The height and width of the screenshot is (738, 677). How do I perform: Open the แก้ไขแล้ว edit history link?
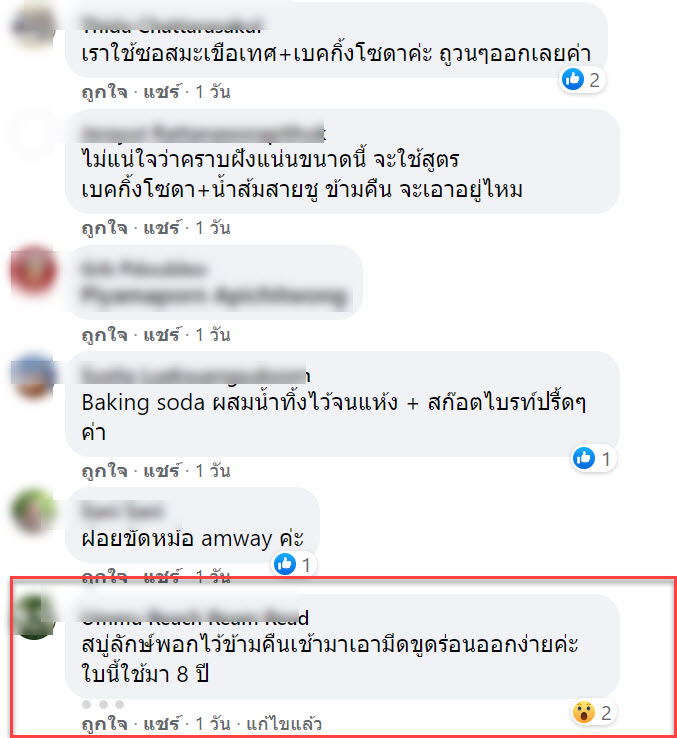284,723
